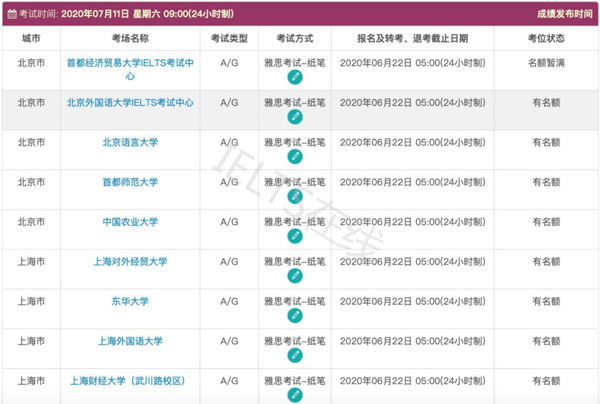This screenshot has width=600, height=404.
Task: Click 雅思考试-纸笔 text in 东华大学 row
Action: click(x=295, y=301)
